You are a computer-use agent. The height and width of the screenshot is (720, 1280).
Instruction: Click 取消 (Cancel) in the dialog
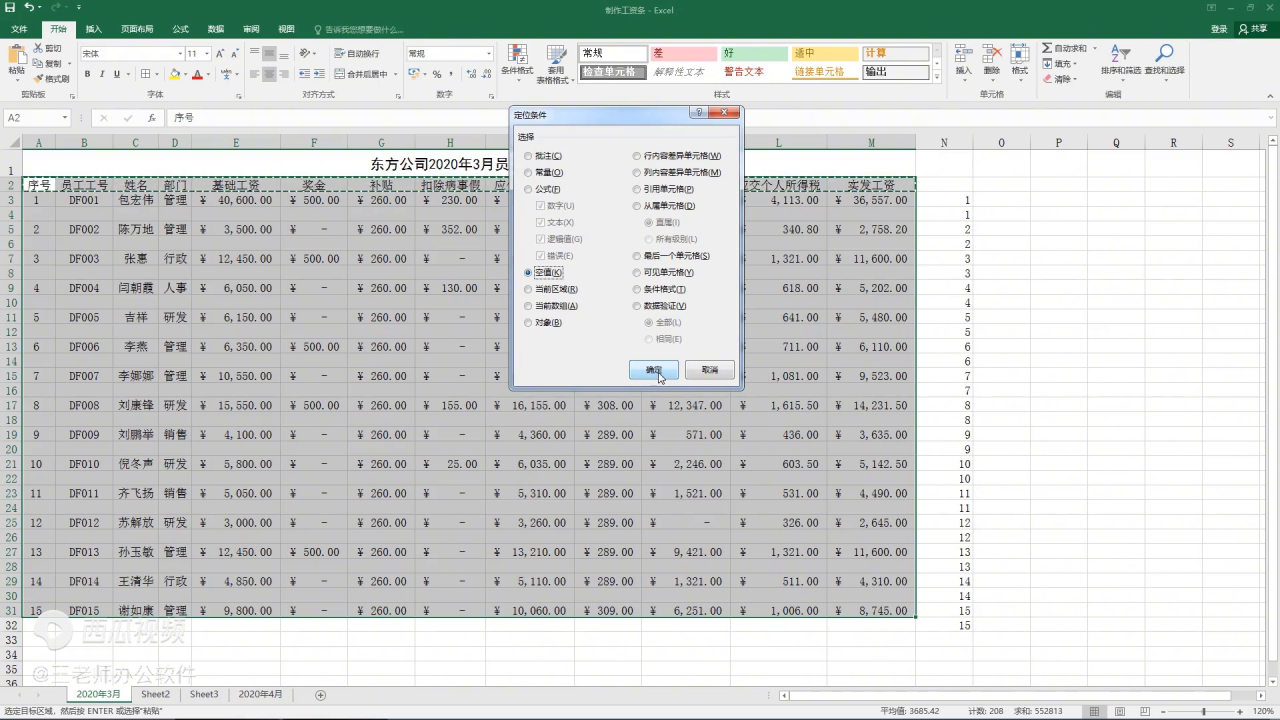pos(710,370)
